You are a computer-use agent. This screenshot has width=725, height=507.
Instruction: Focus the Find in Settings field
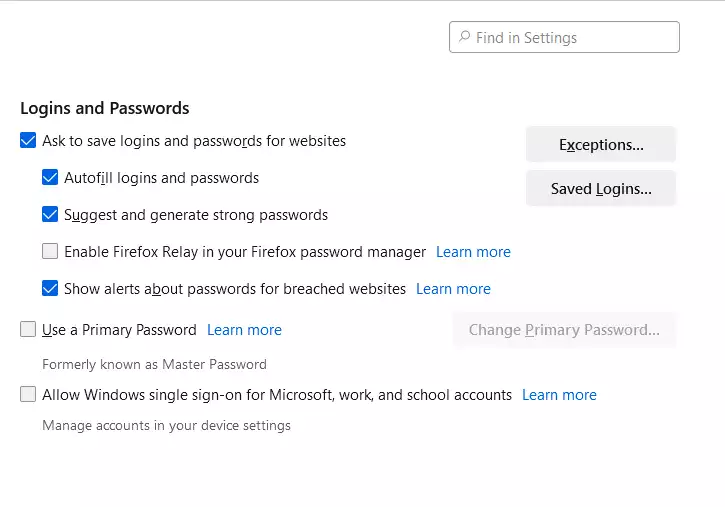564,37
